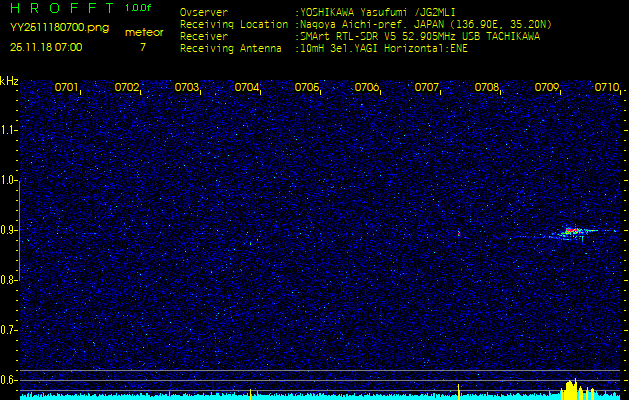Click the 0701 time marker
This screenshot has height=400, width=629.
67,88
